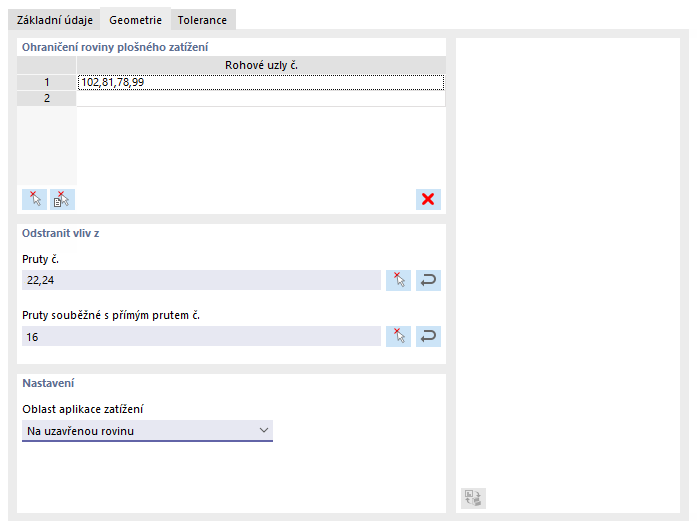Click the view toggle icon in preview panel

tap(473, 498)
